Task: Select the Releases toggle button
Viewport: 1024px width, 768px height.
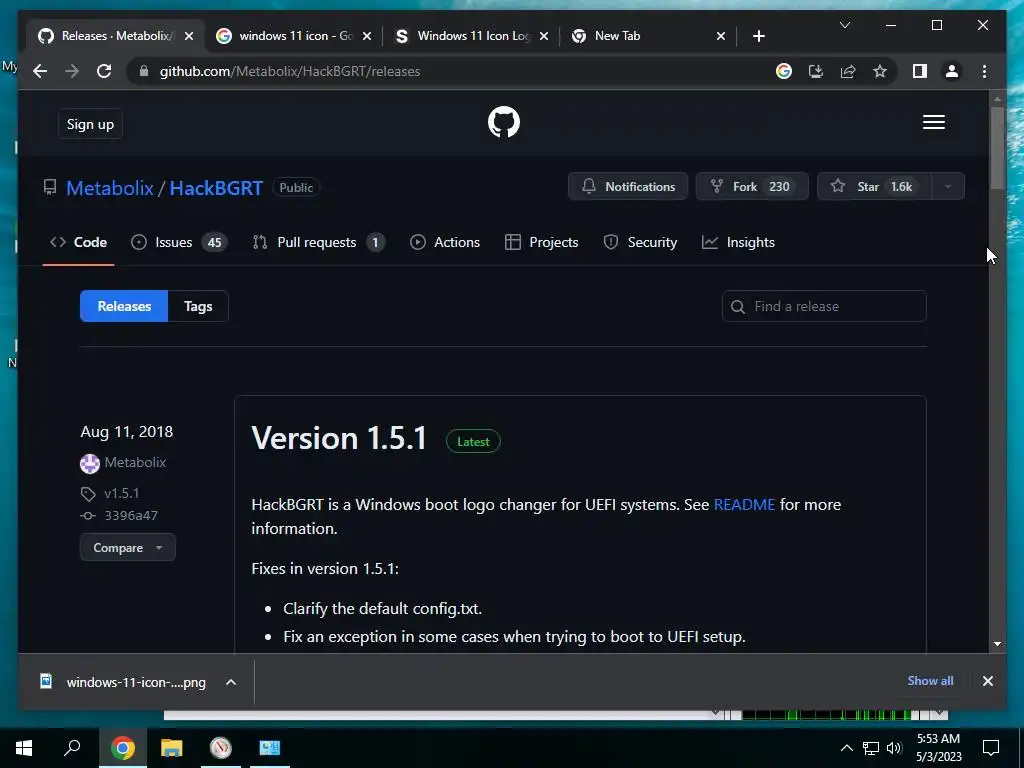Action: (x=124, y=306)
